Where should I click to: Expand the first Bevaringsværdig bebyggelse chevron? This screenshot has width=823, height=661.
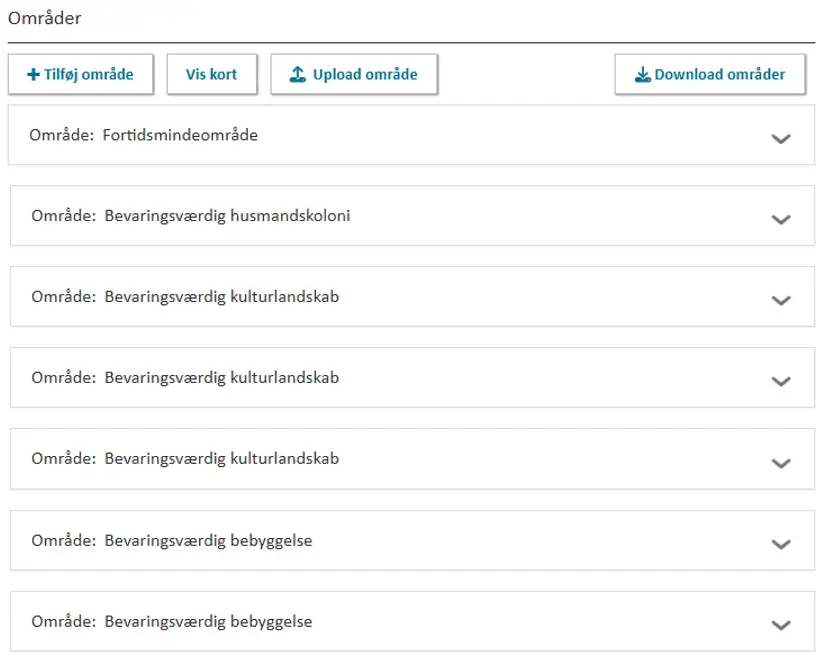tap(781, 543)
